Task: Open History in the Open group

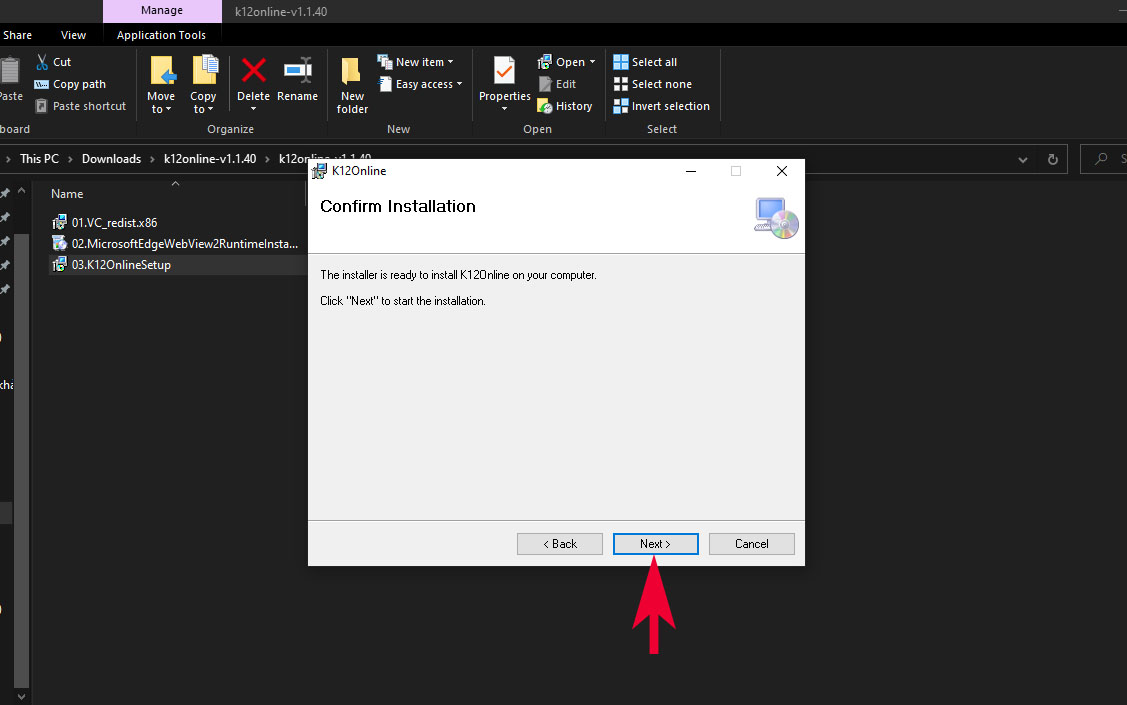Action: click(565, 106)
